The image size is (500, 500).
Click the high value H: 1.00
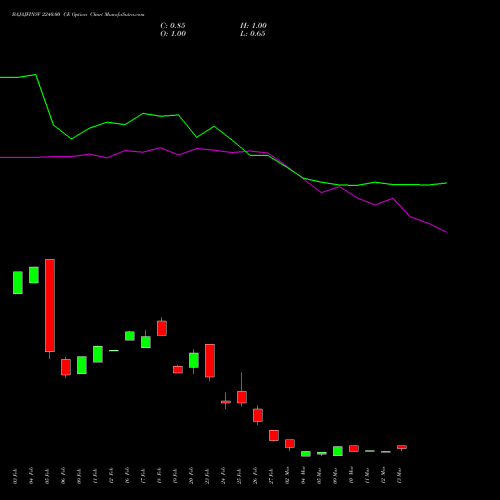tap(253, 26)
